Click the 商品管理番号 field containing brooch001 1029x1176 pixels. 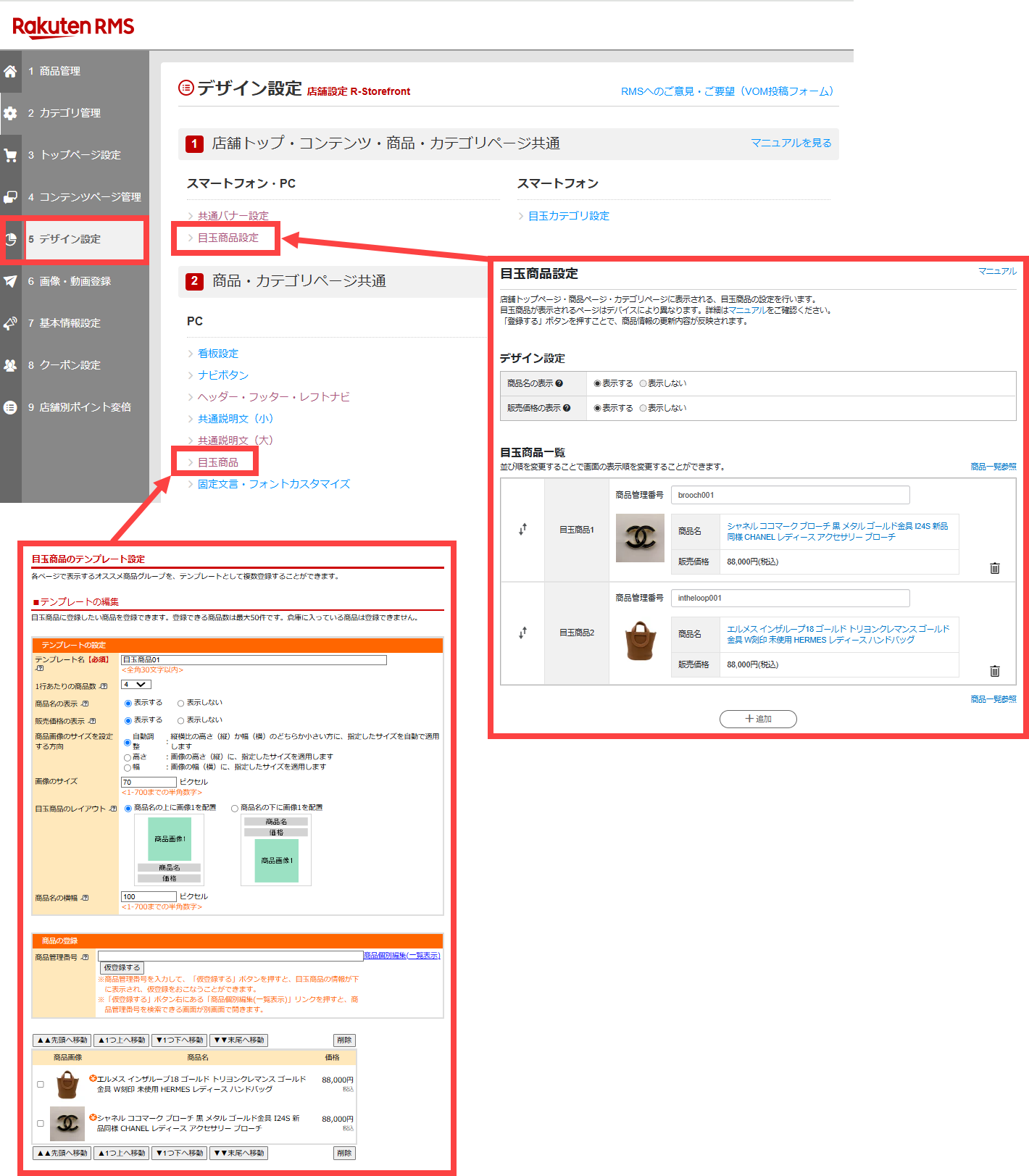click(789, 495)
